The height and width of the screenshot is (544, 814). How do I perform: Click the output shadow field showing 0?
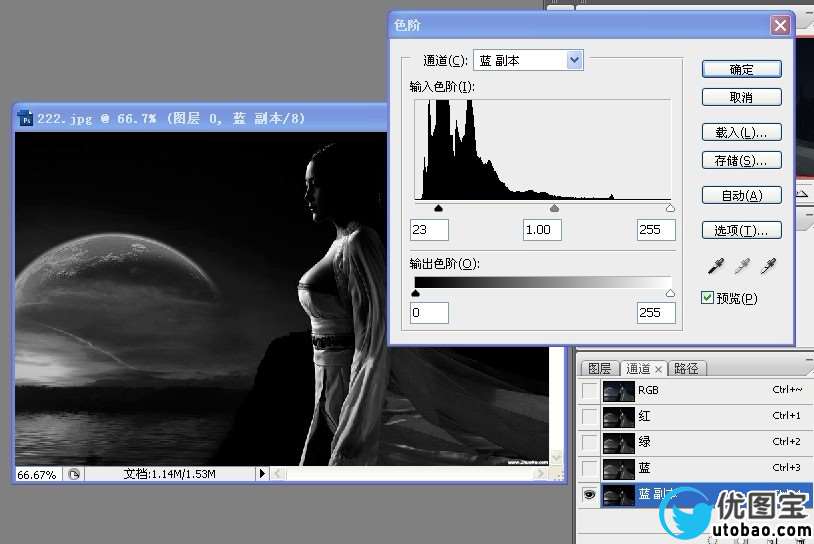(429, 313)
